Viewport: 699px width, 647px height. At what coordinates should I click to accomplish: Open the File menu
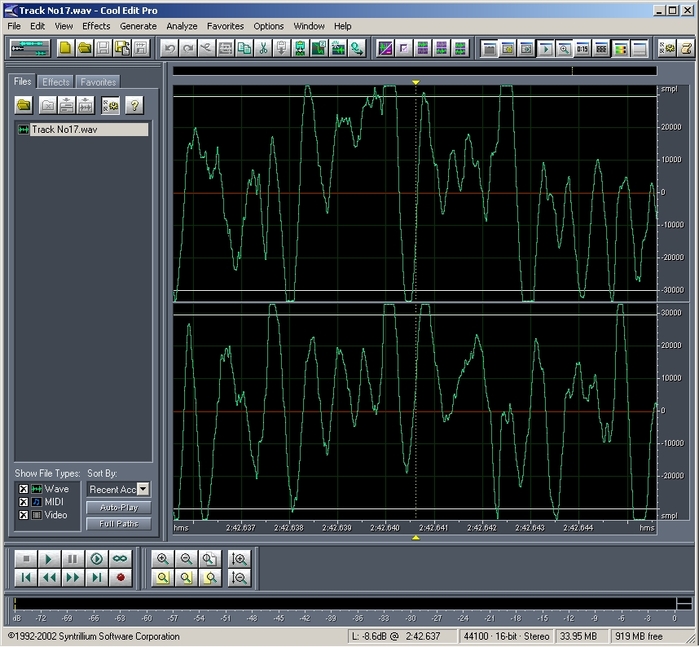coord(14,26)
